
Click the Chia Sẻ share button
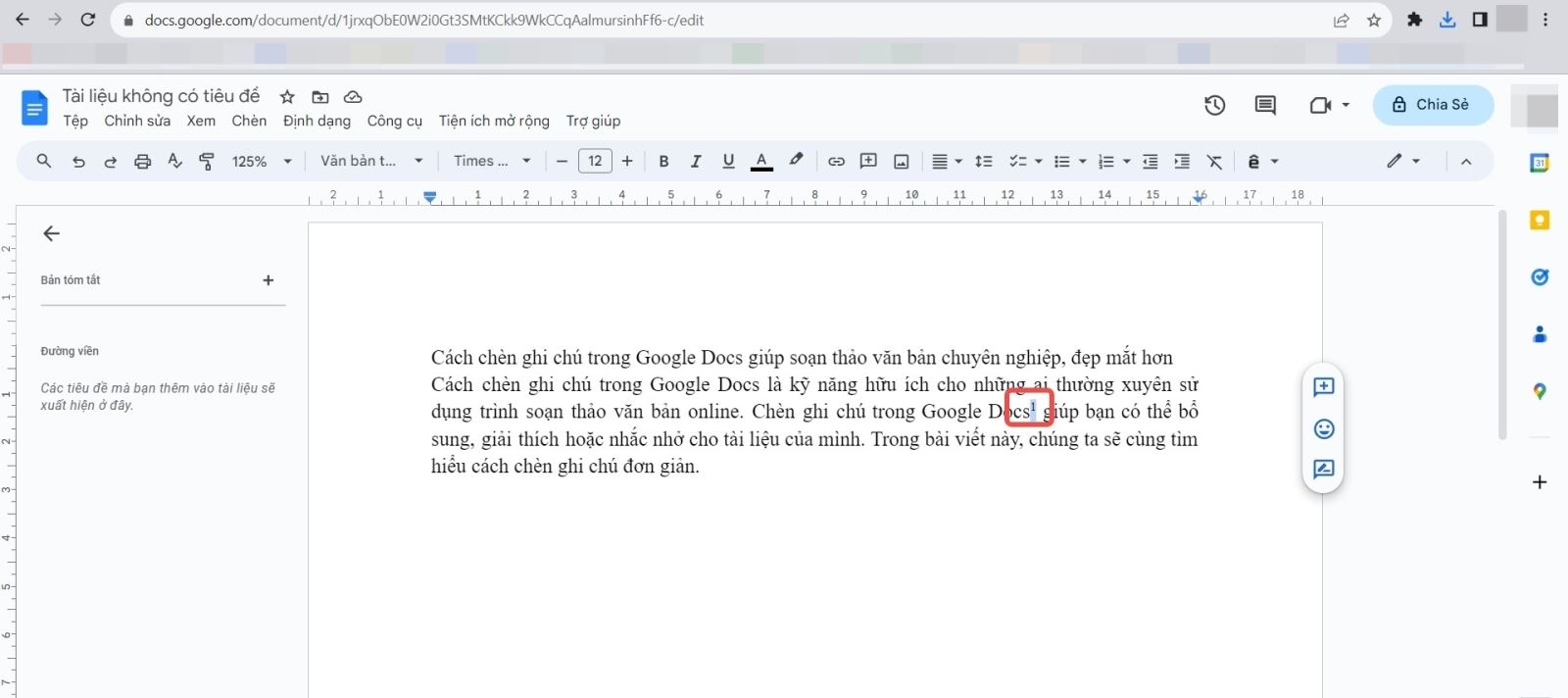(1433, 105)
